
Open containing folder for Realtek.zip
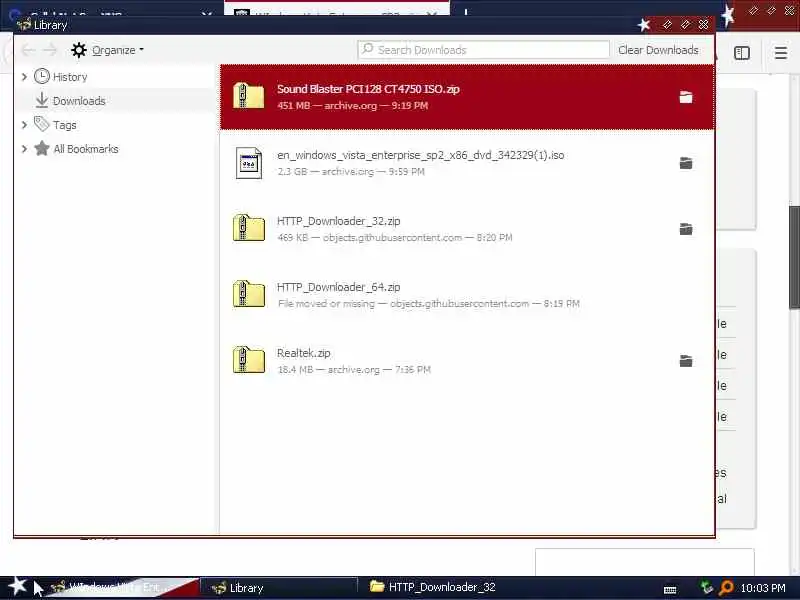(686, 361)
